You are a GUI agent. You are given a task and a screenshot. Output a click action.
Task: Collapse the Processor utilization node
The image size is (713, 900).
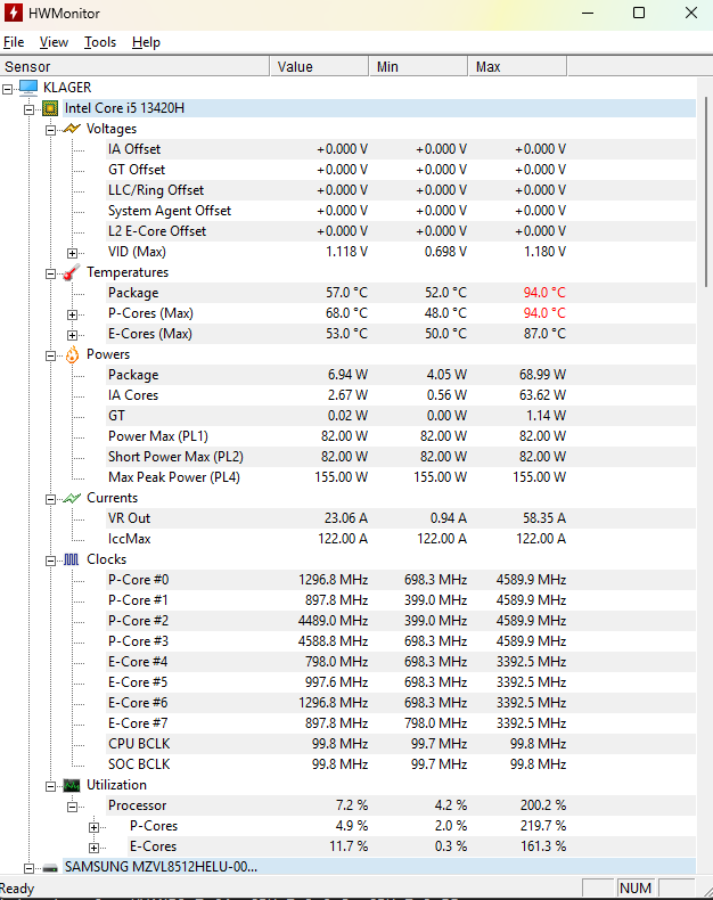[72, 807]
